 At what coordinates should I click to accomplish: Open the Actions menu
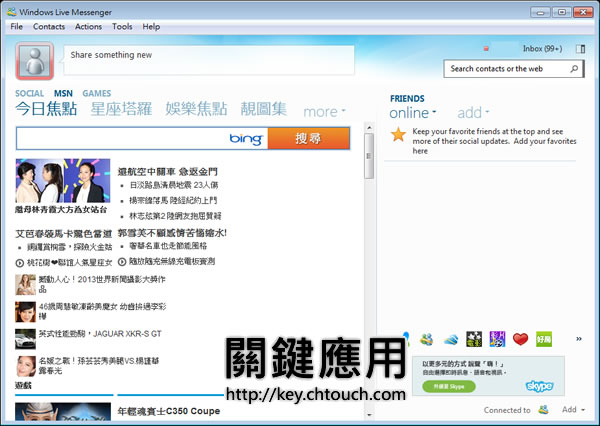(x=88, y=26)
